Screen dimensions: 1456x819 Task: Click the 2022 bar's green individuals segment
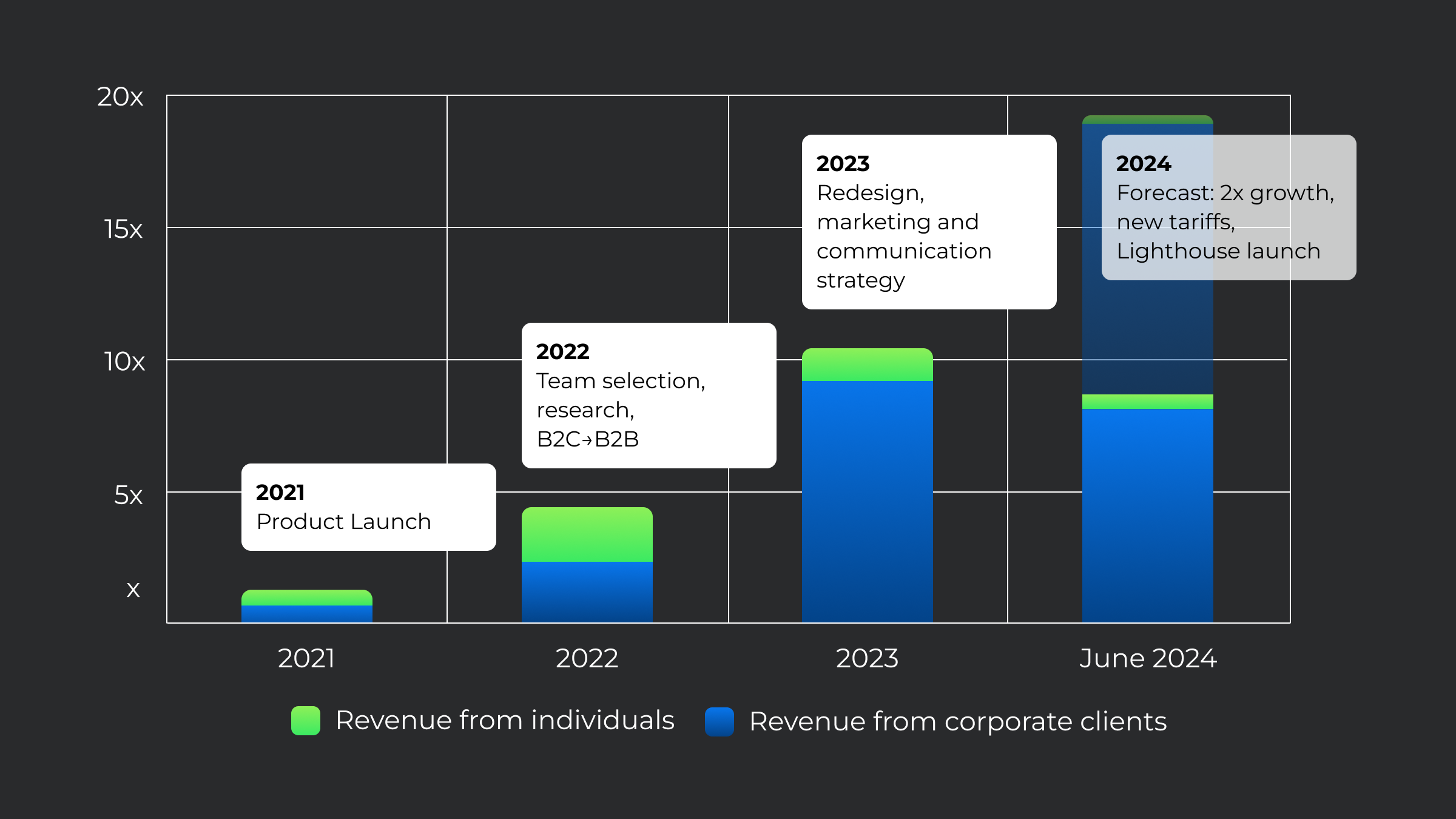point(587,534)
